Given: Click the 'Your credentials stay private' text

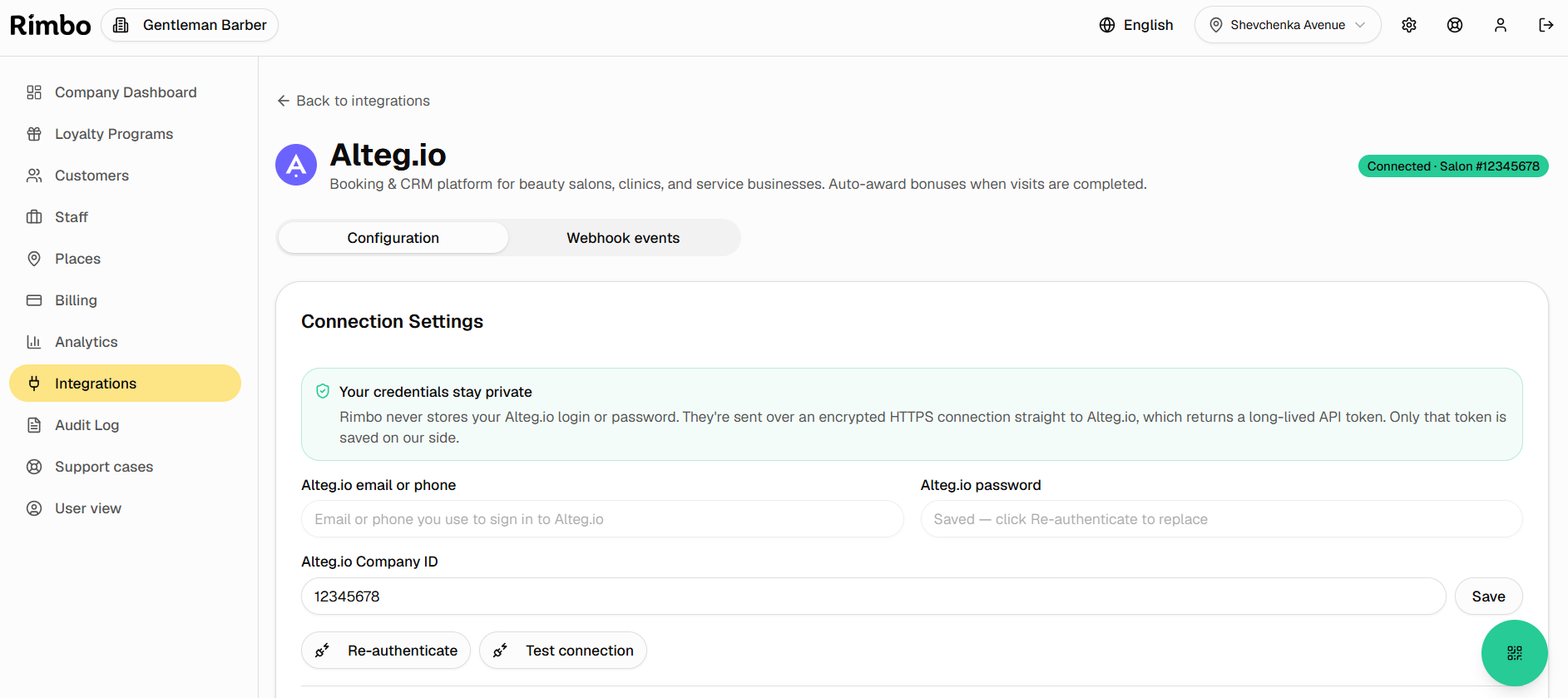Looking at the screenshot, I should pyautogui.click(x=436, y=392).
